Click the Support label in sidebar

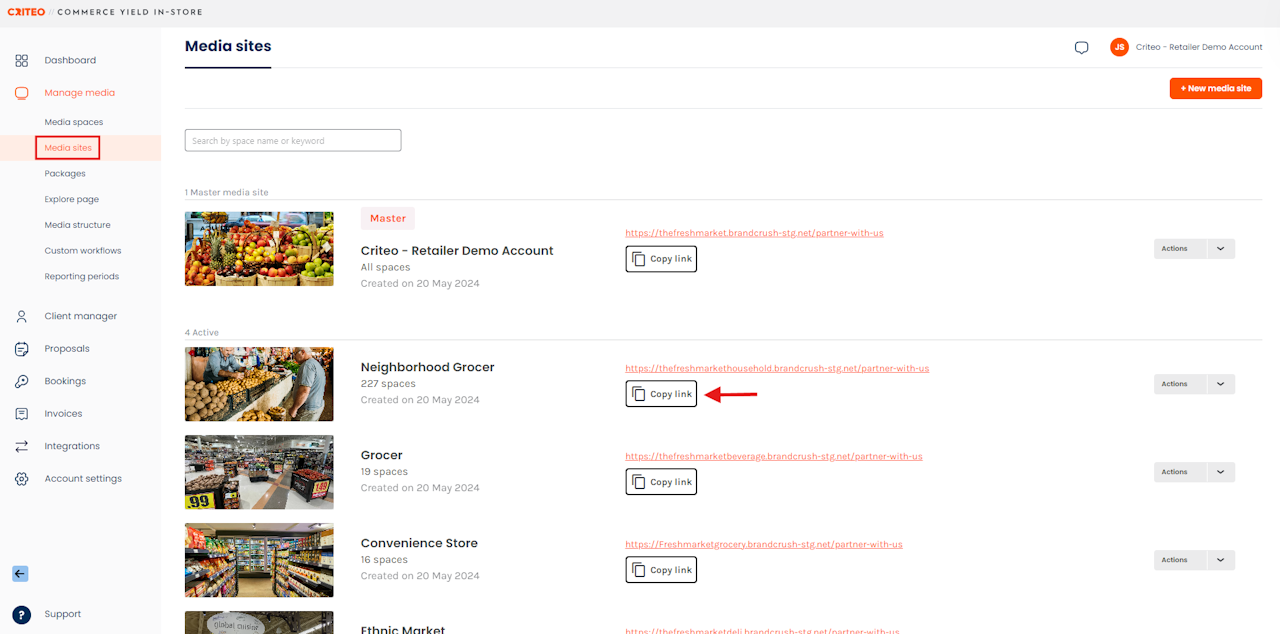[x=63, y=614]
